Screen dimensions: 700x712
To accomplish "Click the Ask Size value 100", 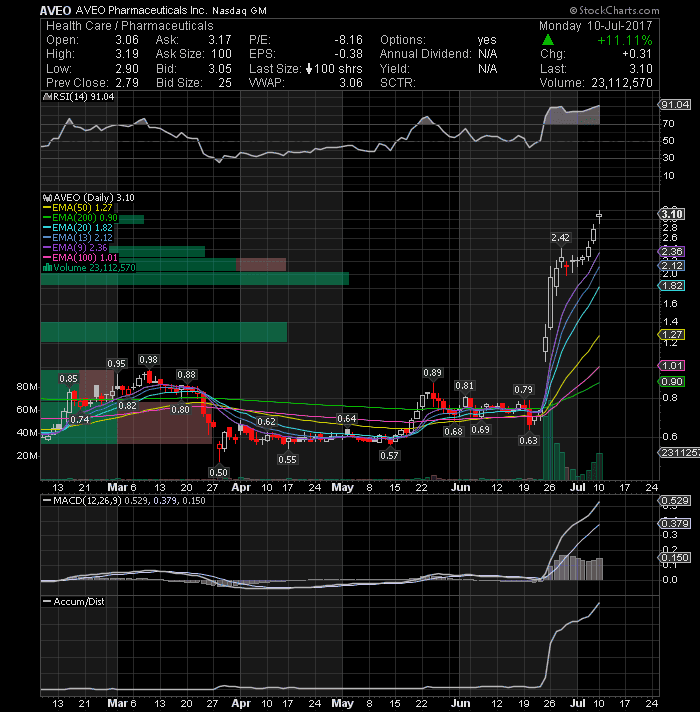I will click(221, 54).
